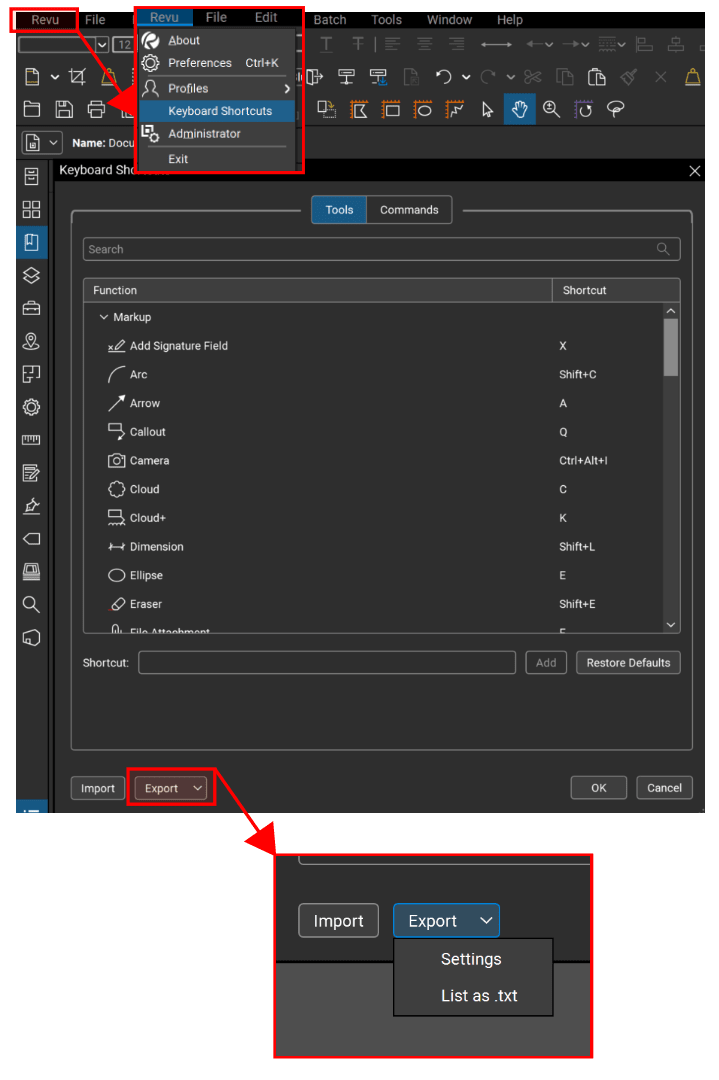Screen dimensions: 719x1080
Task: Open the Properties gear panel icon
Action: [31, 407]
